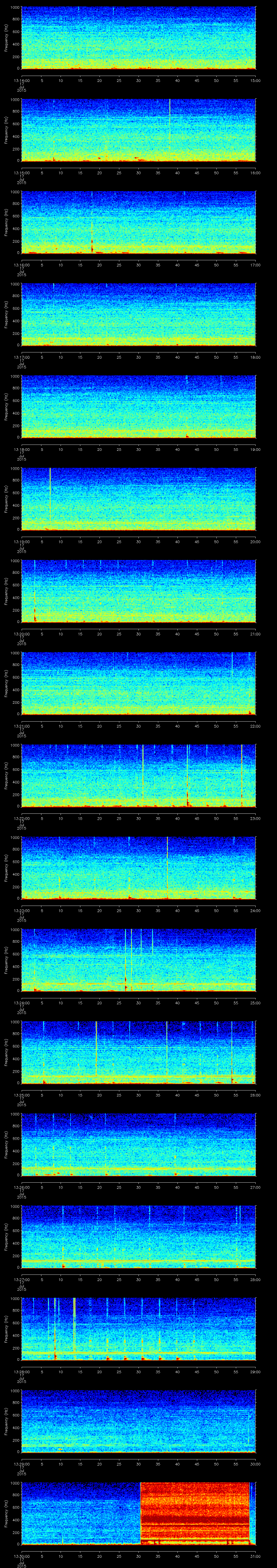Viewport: 277px width, 1568px height.
Task: Open the spectrogram panel starting at 13:14:00
Action: (x=138, y=38)
